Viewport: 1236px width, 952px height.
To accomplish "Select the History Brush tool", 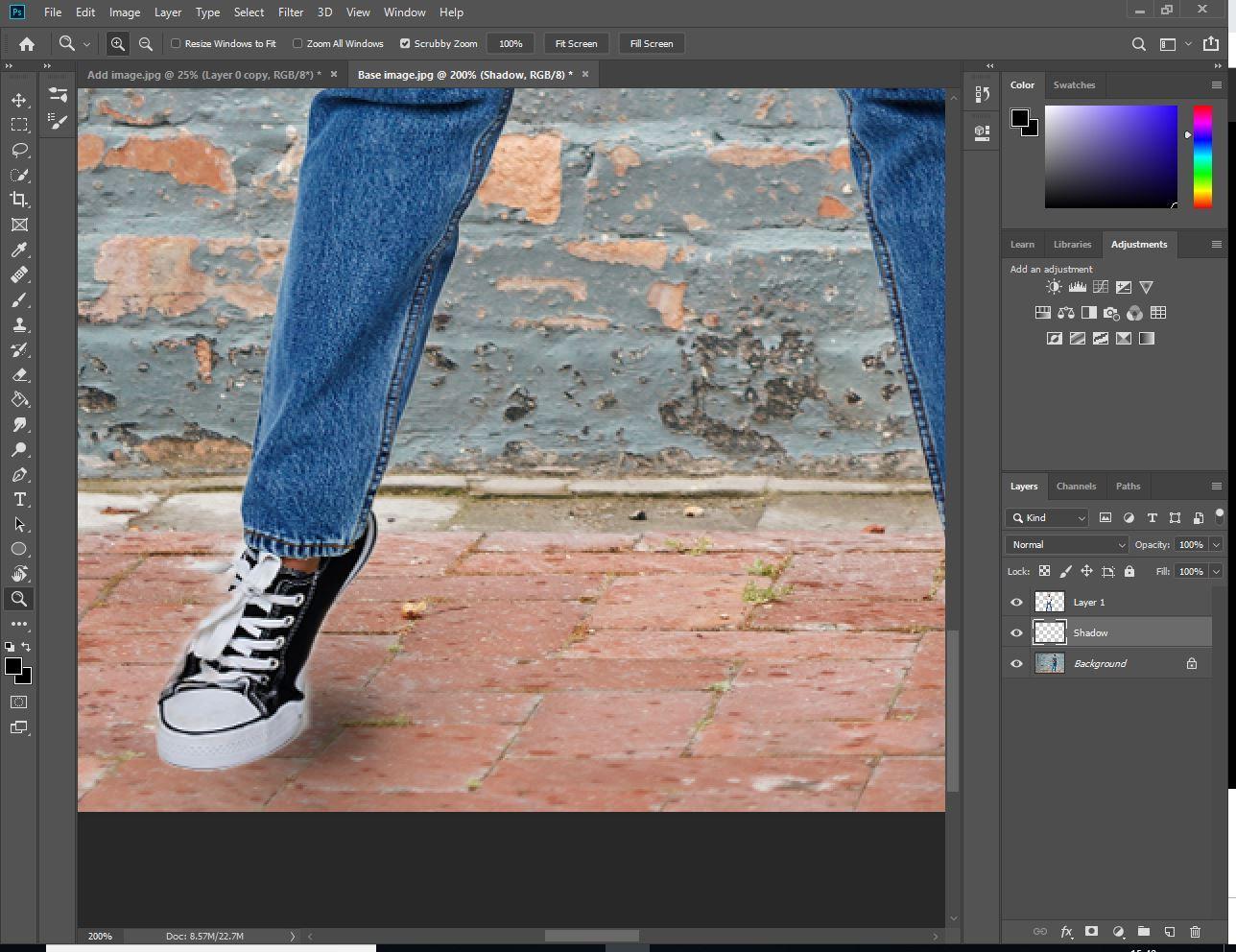I will click(x=19, y=349).
